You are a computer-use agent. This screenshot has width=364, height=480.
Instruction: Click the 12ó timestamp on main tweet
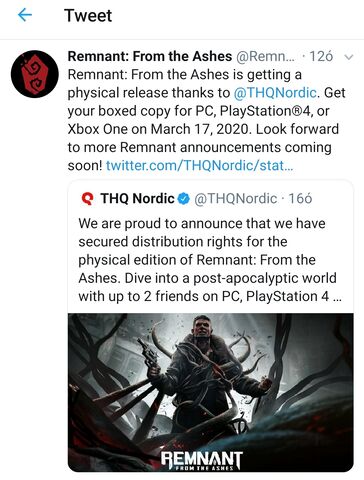(321, 56)
